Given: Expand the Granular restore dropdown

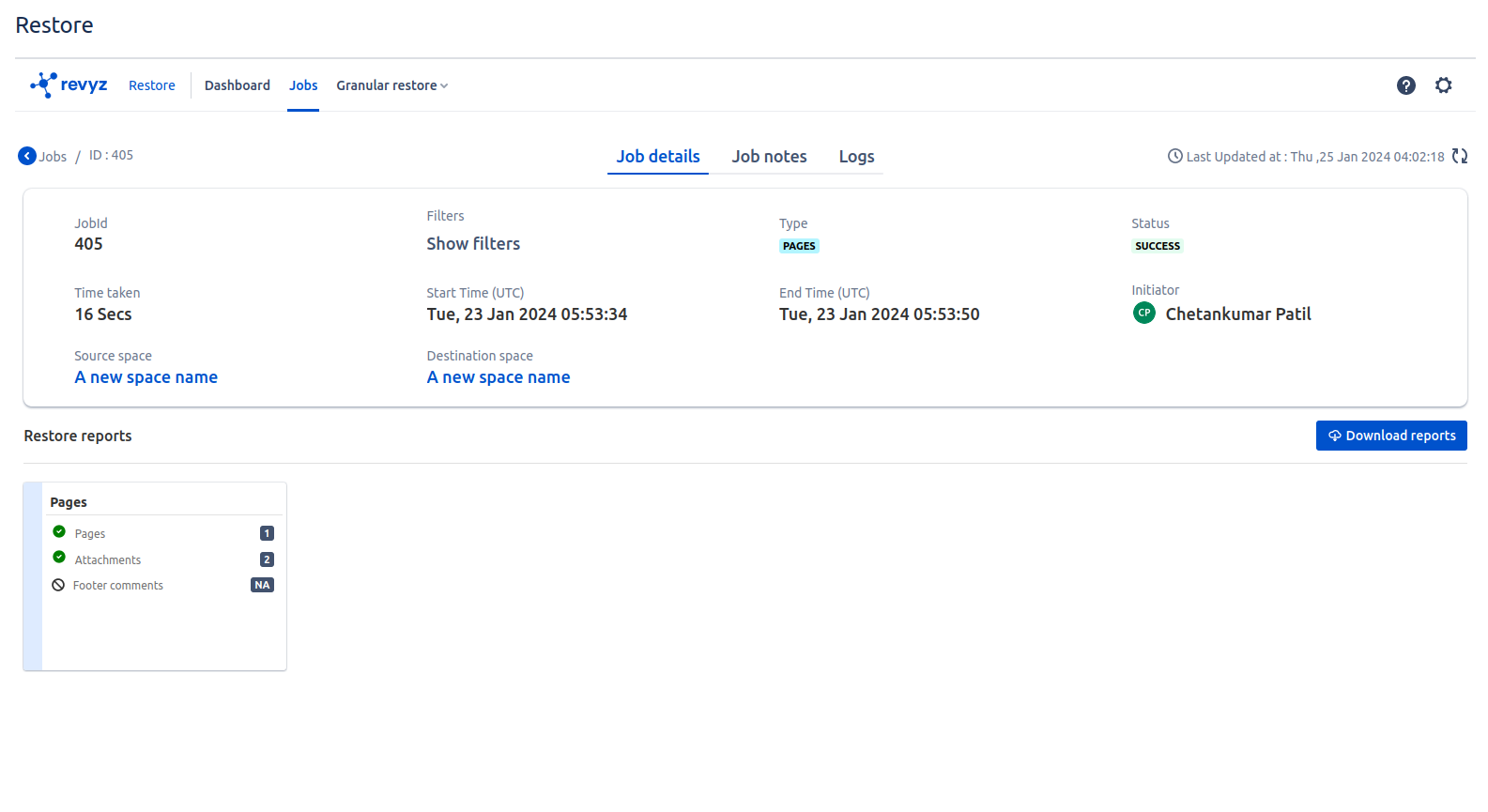Looking at the screenshot, I should 391,85.
